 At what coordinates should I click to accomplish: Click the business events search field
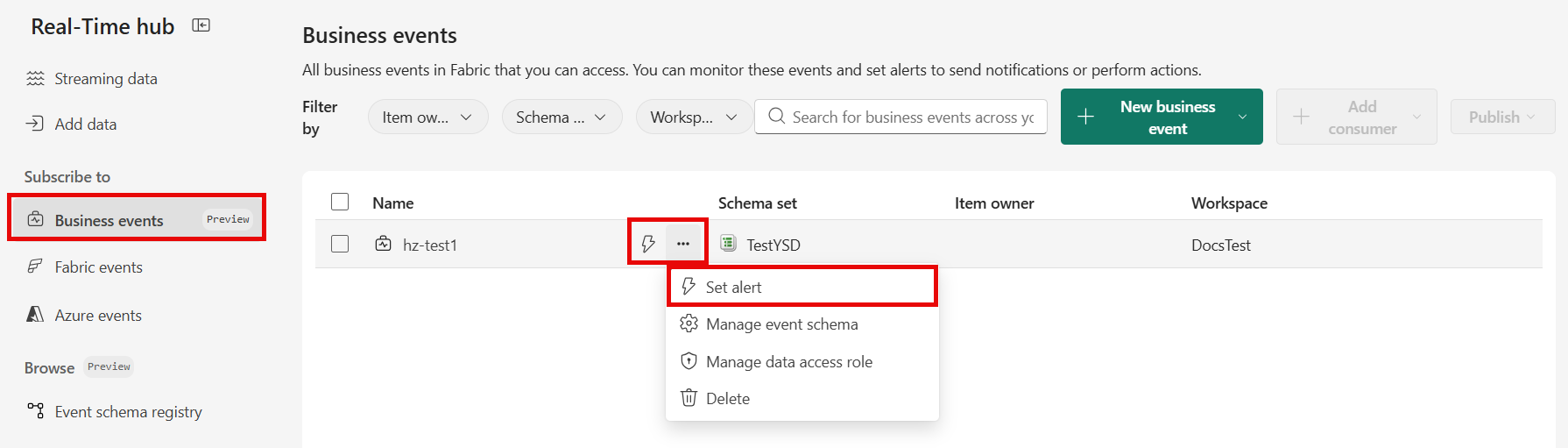point(901,117)
